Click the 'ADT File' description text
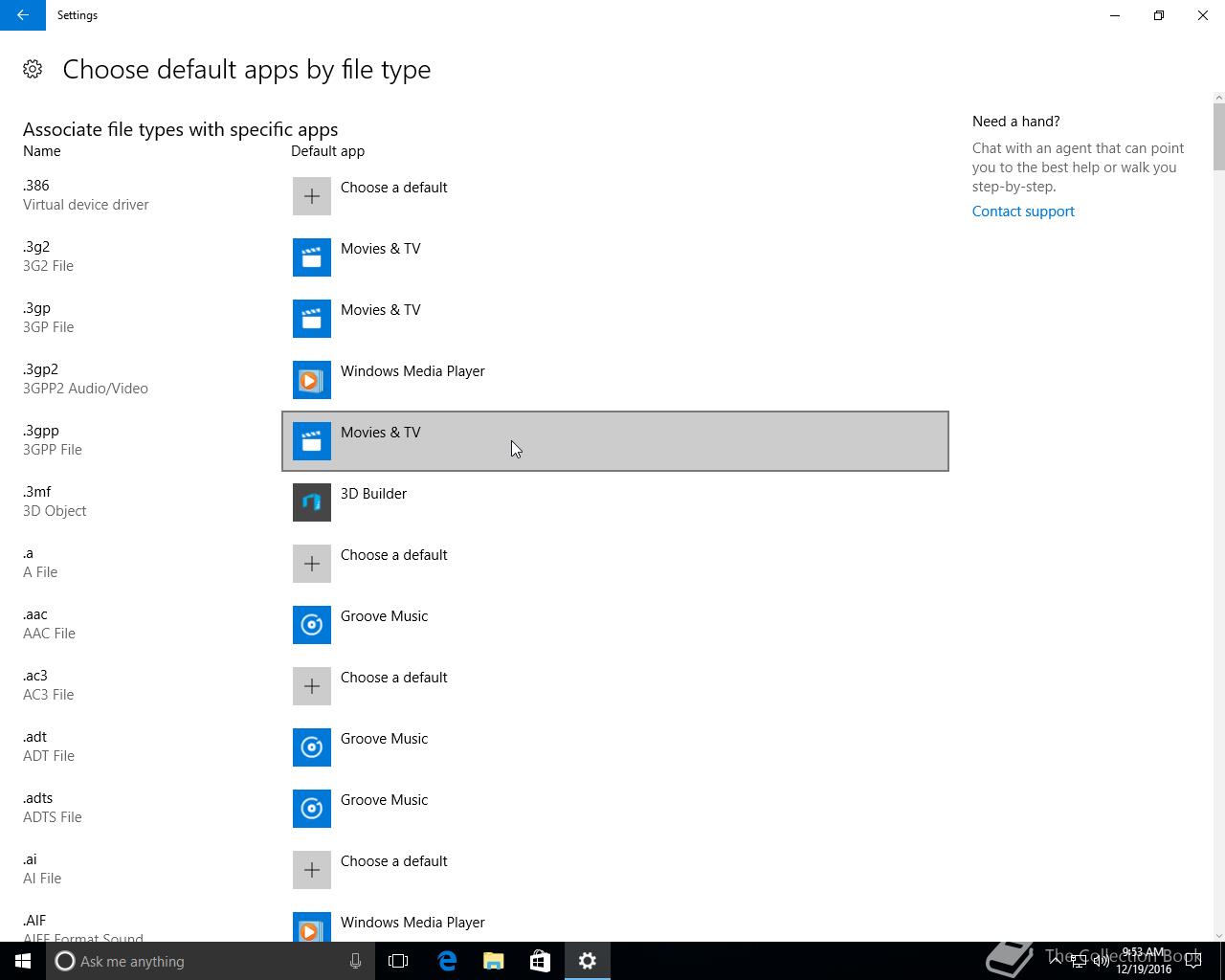Image resolution: width=1225 pixels, height=980 pixels. click(49, 756)
